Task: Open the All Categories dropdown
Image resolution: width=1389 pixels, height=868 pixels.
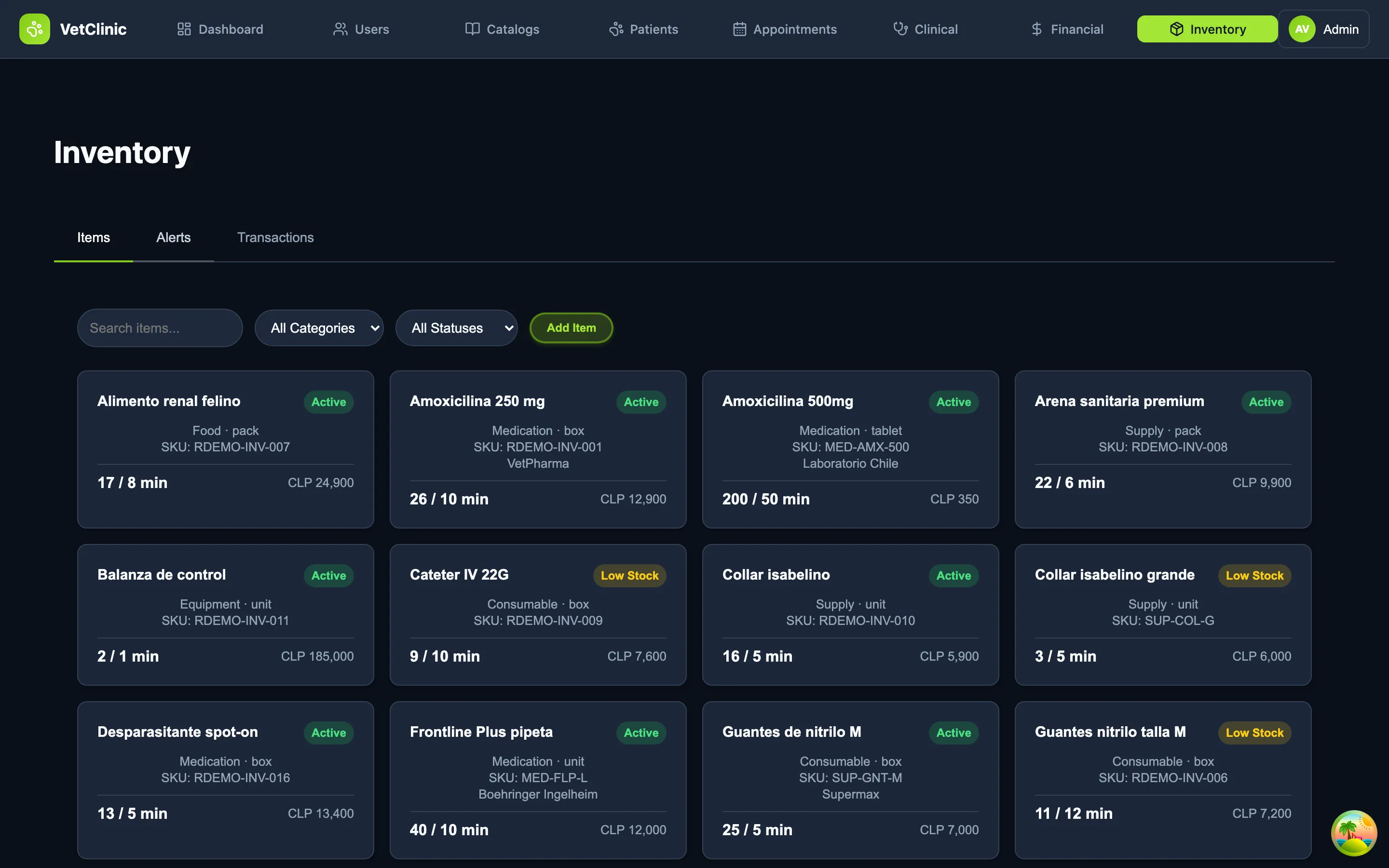Action: pos(319,328)
